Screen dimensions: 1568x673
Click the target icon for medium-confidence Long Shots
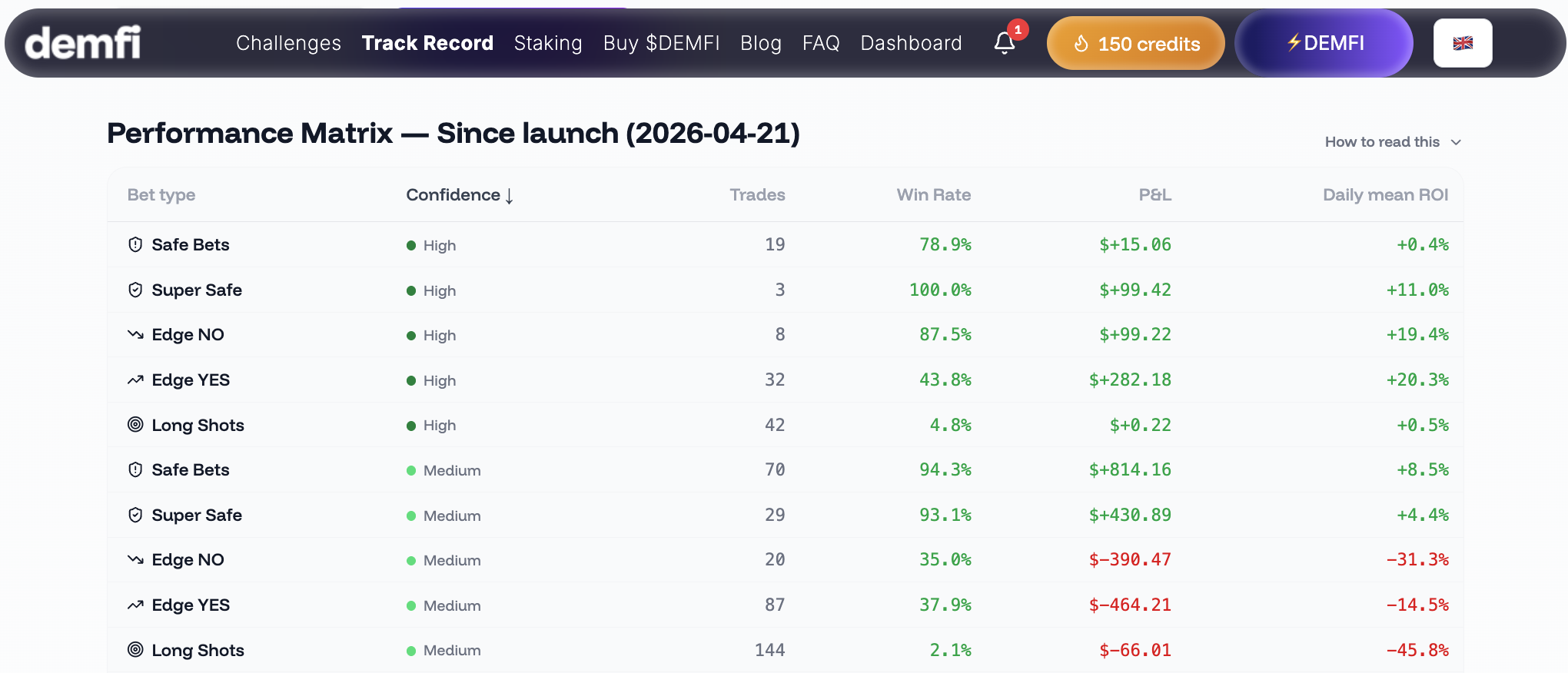coord(135,650)
